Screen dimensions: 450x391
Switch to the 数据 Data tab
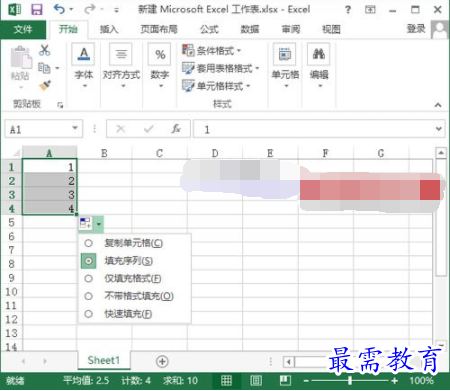[x=250, y=30]
